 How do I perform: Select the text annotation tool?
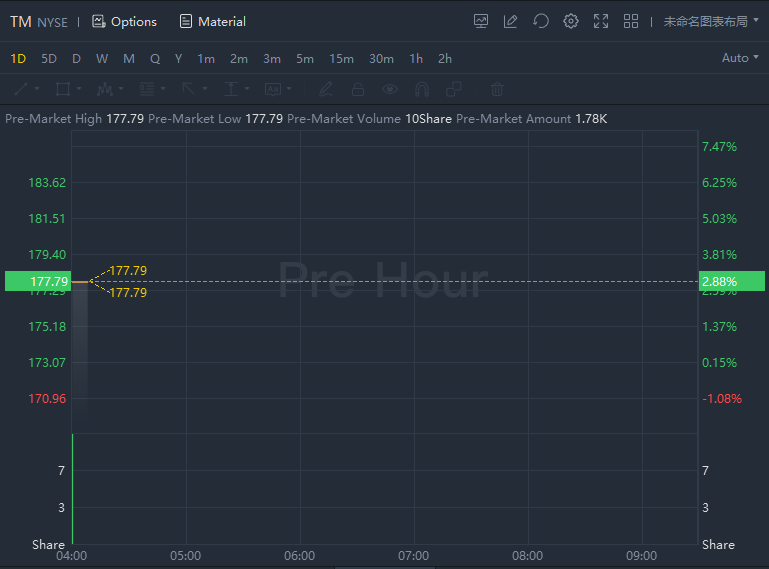(273, 89)
